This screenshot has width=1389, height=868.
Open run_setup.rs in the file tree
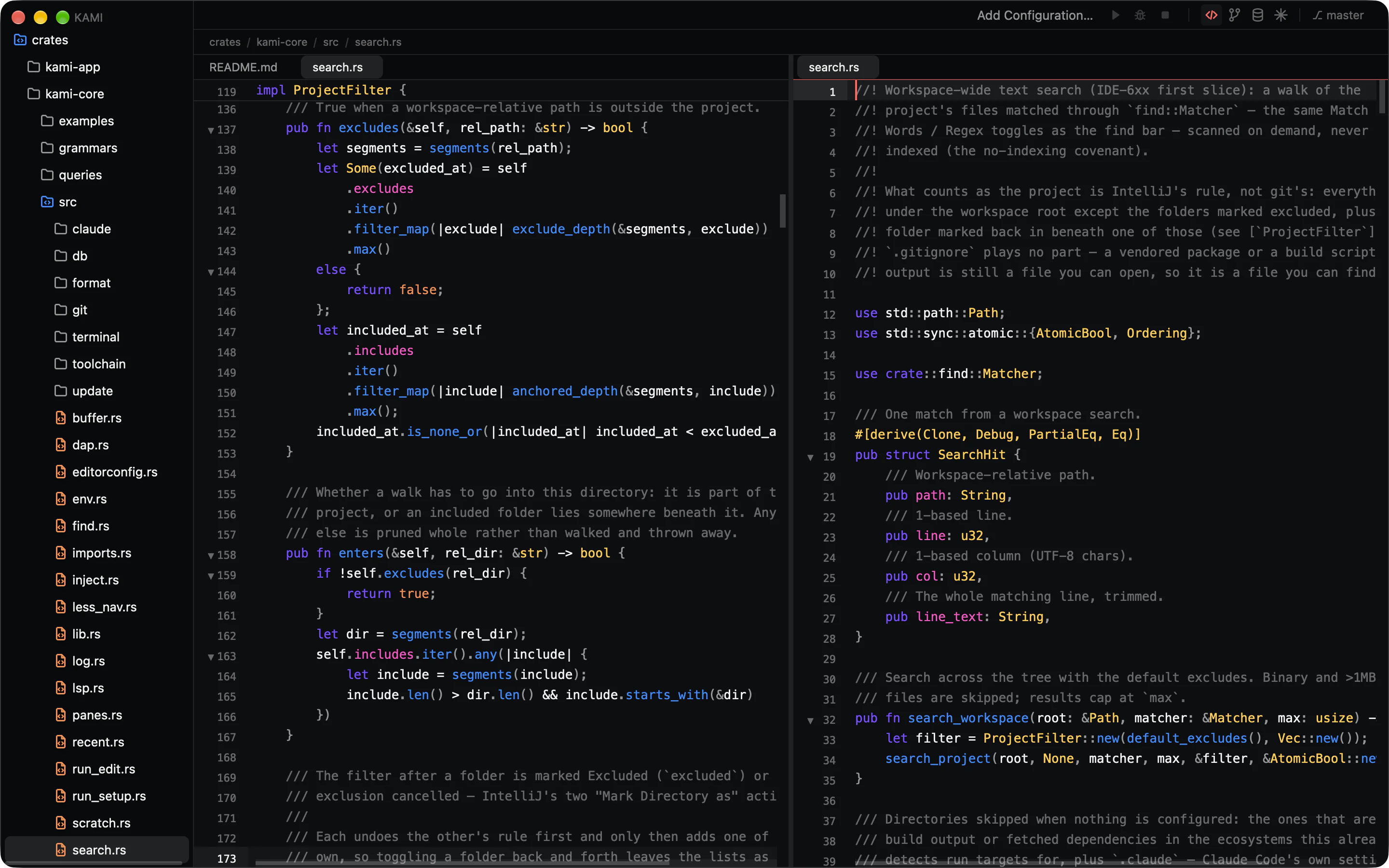click(x=109, y=796)
